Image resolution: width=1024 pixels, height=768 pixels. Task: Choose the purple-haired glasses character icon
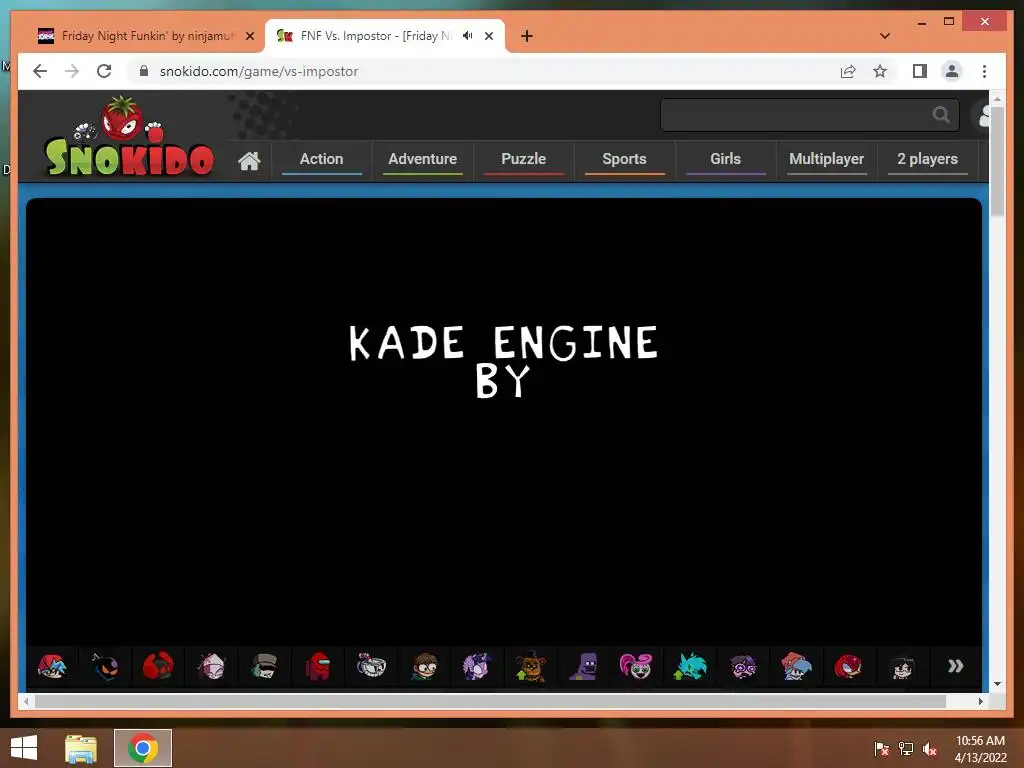(743, 667)
